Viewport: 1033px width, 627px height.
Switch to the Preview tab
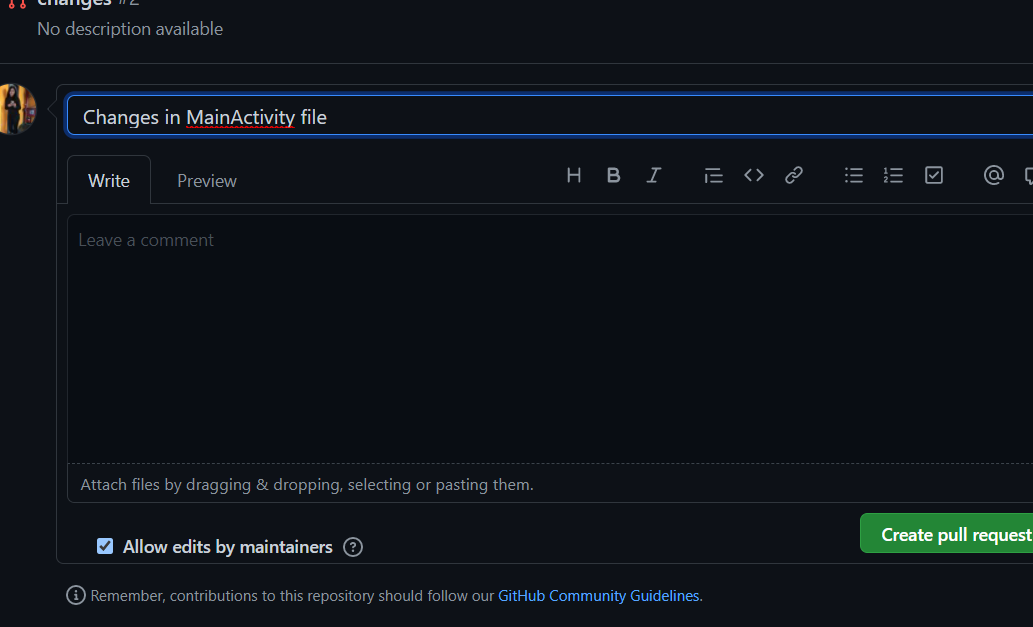(207, 181)
